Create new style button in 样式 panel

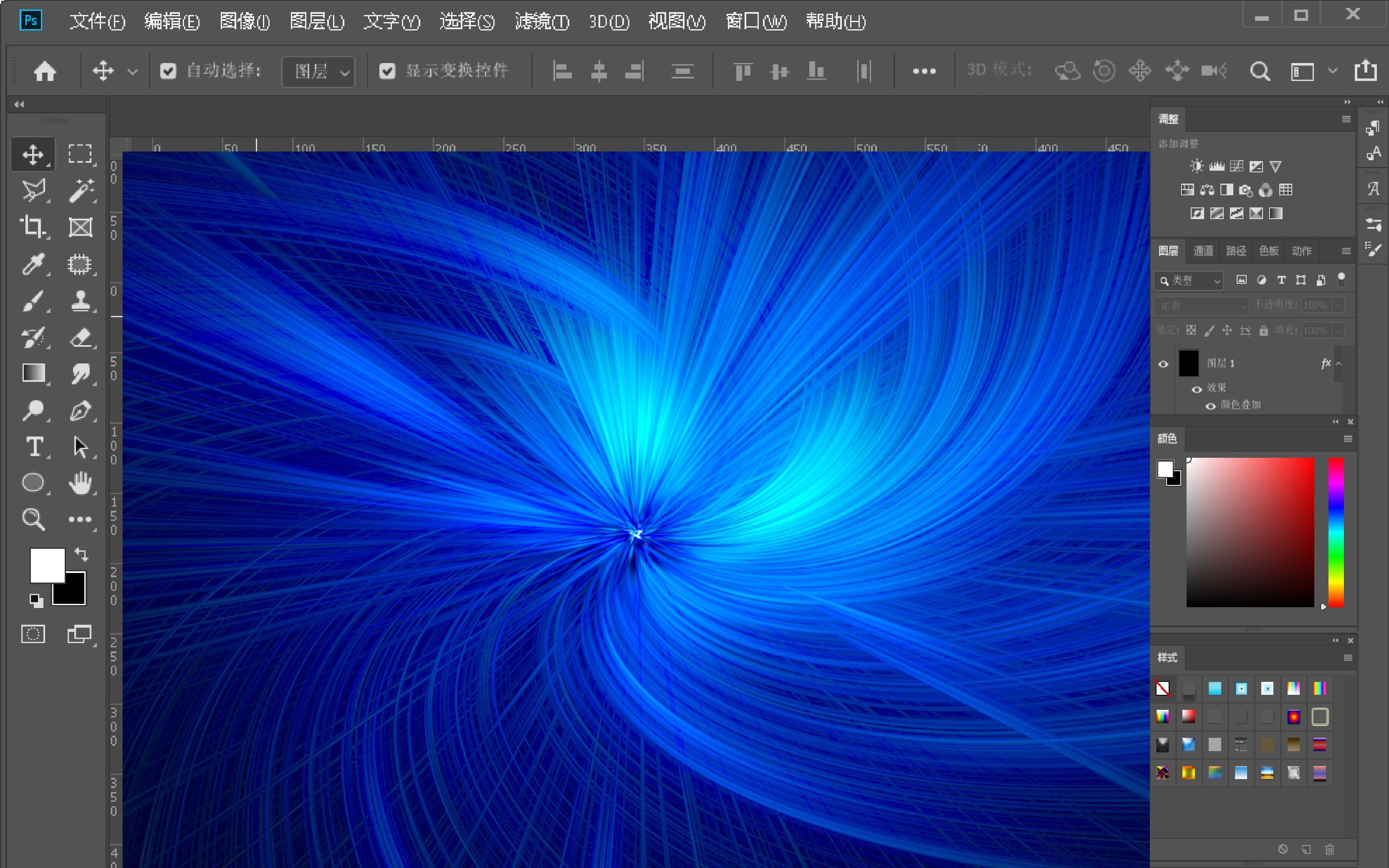[1306, 849]
